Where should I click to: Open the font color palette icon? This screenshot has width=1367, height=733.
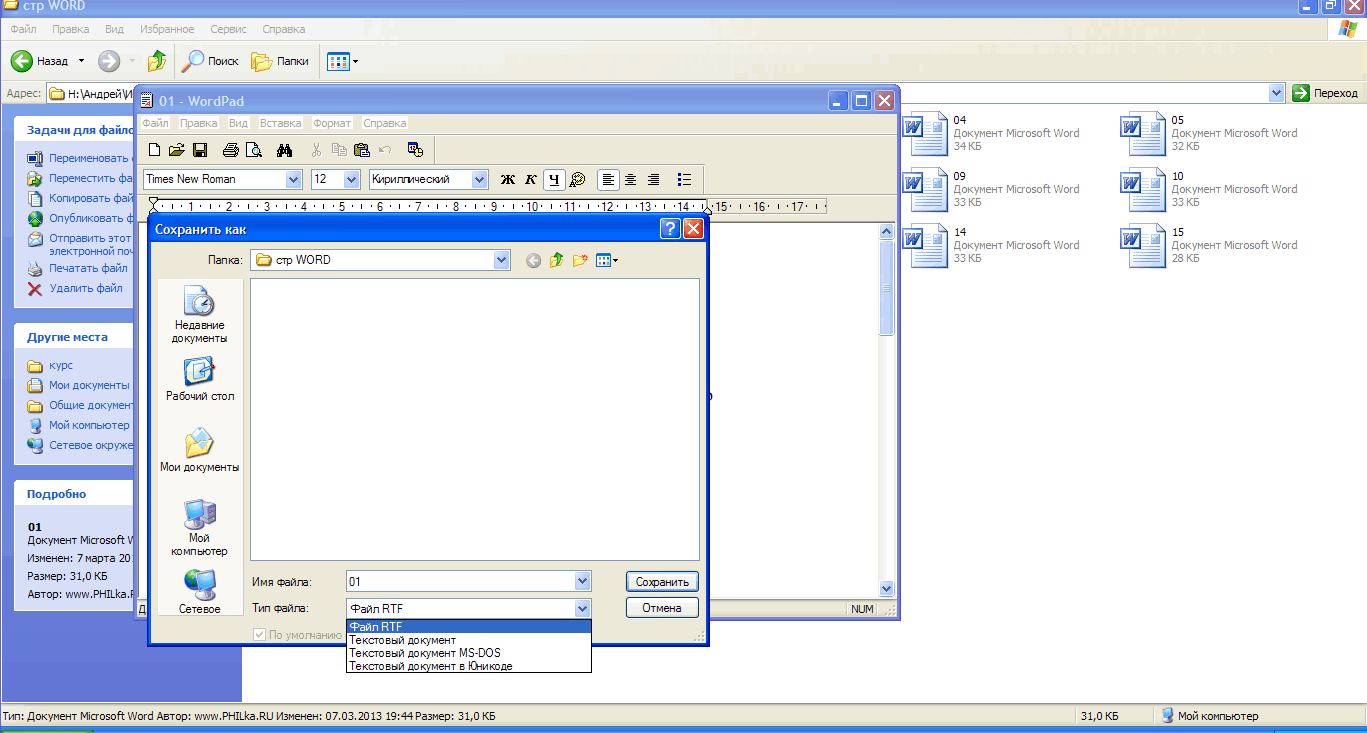[x=577, y=180]
